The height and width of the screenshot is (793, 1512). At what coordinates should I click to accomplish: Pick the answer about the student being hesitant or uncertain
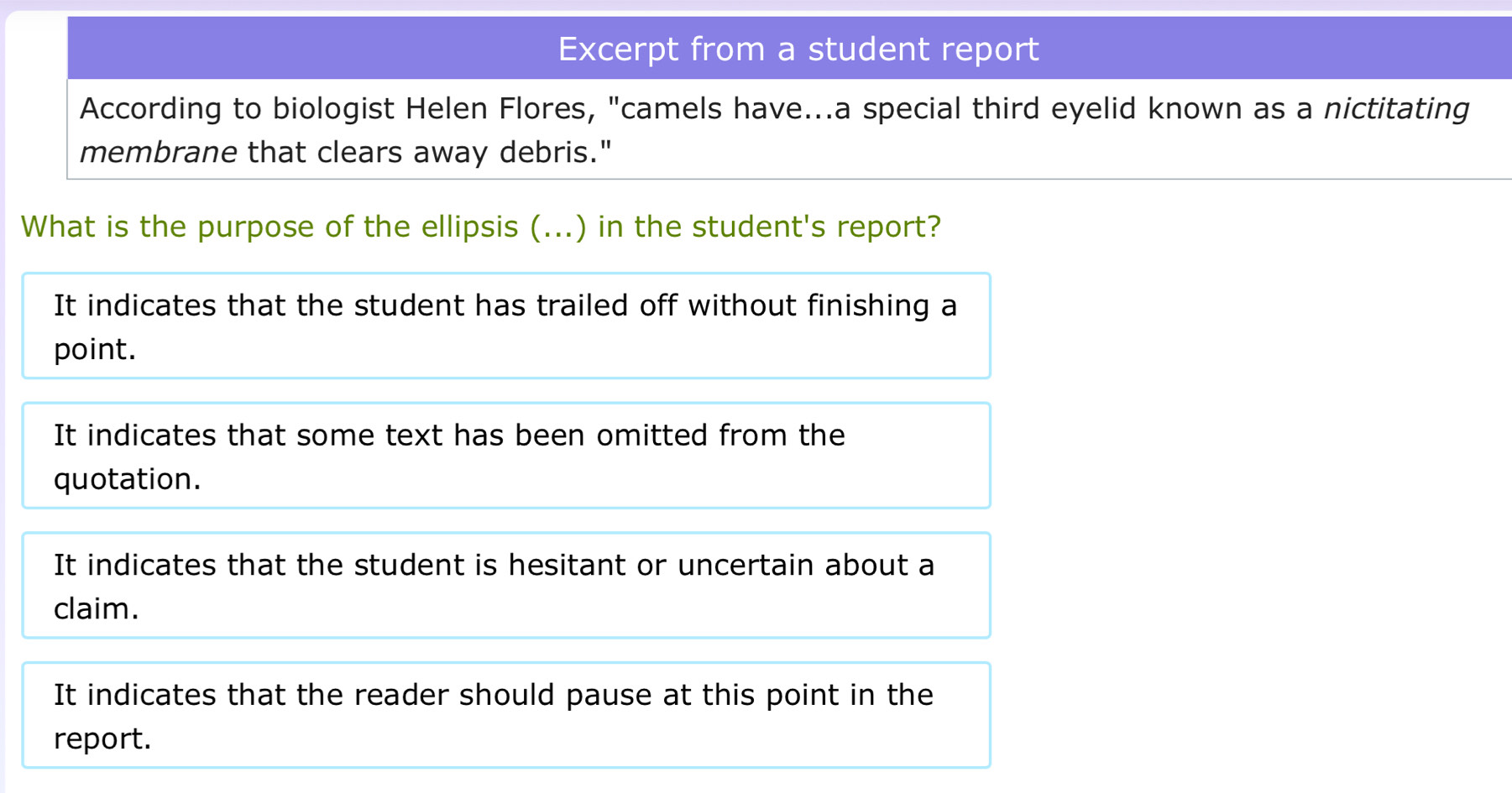click(505, 585)
